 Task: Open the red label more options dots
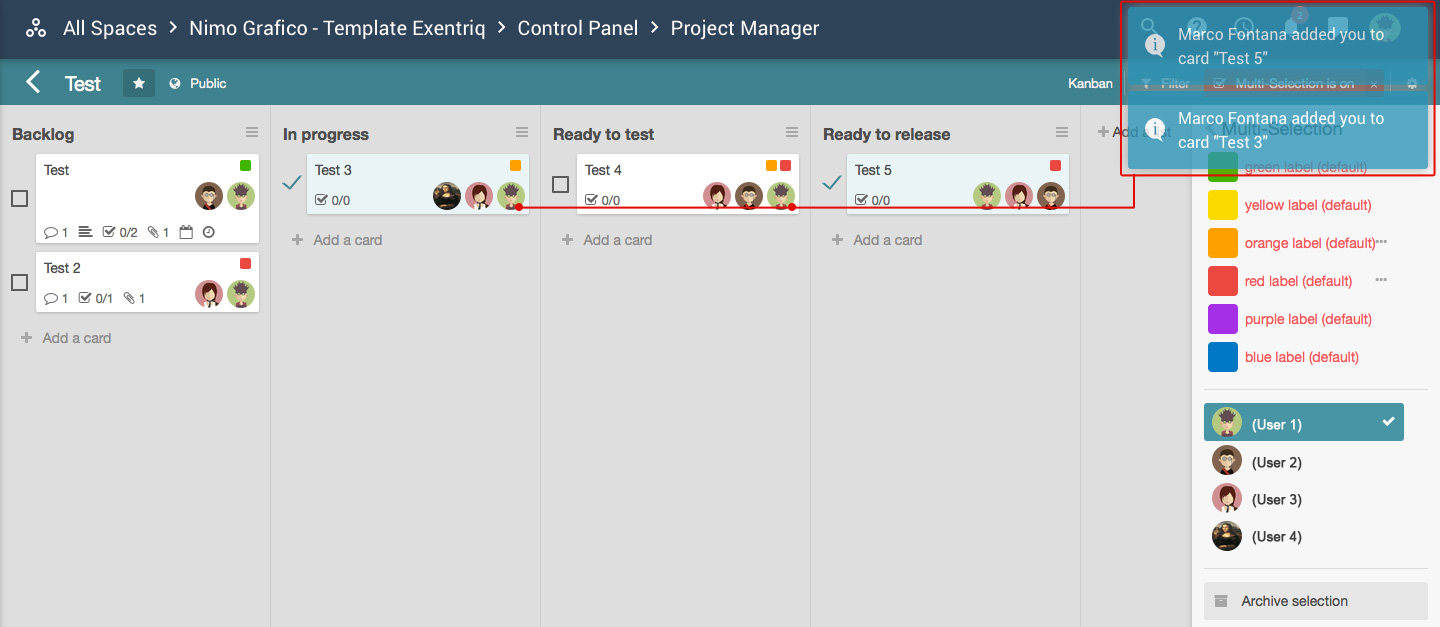pyautogui.click(x=1381, y=281)
